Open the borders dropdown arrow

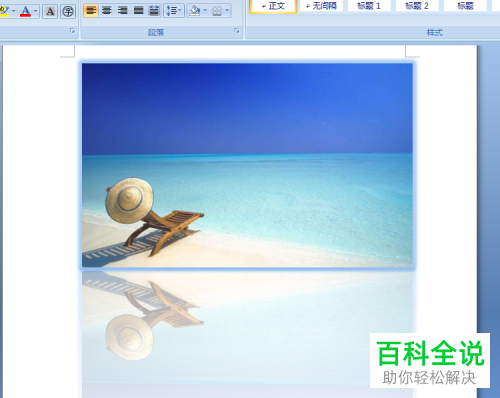(x=227, y=11)
